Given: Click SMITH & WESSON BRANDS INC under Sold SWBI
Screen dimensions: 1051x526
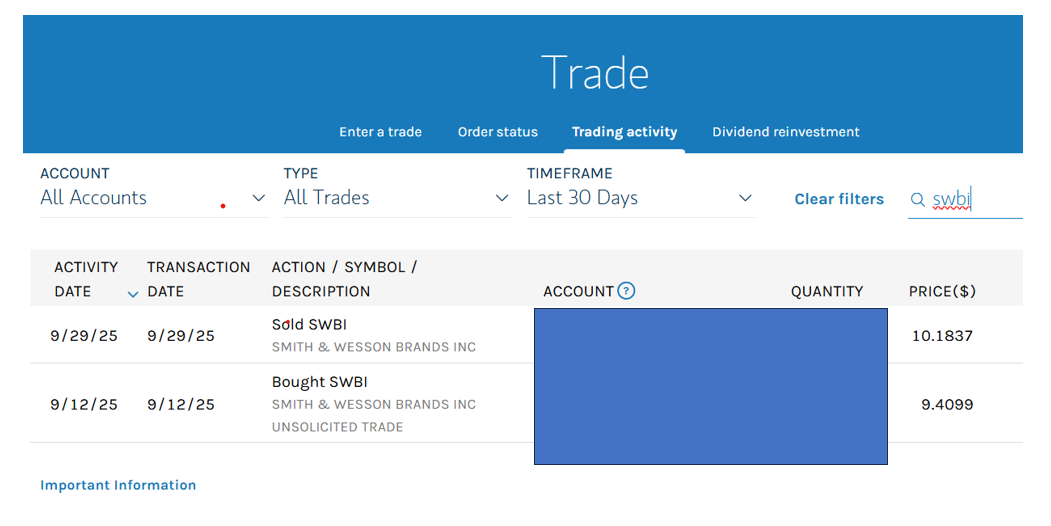Looking at the screenshot, I should click(373, 347).
